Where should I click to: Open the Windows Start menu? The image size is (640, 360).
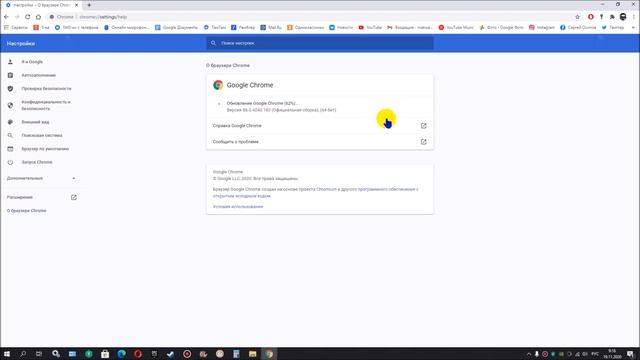tap(7, 354)
